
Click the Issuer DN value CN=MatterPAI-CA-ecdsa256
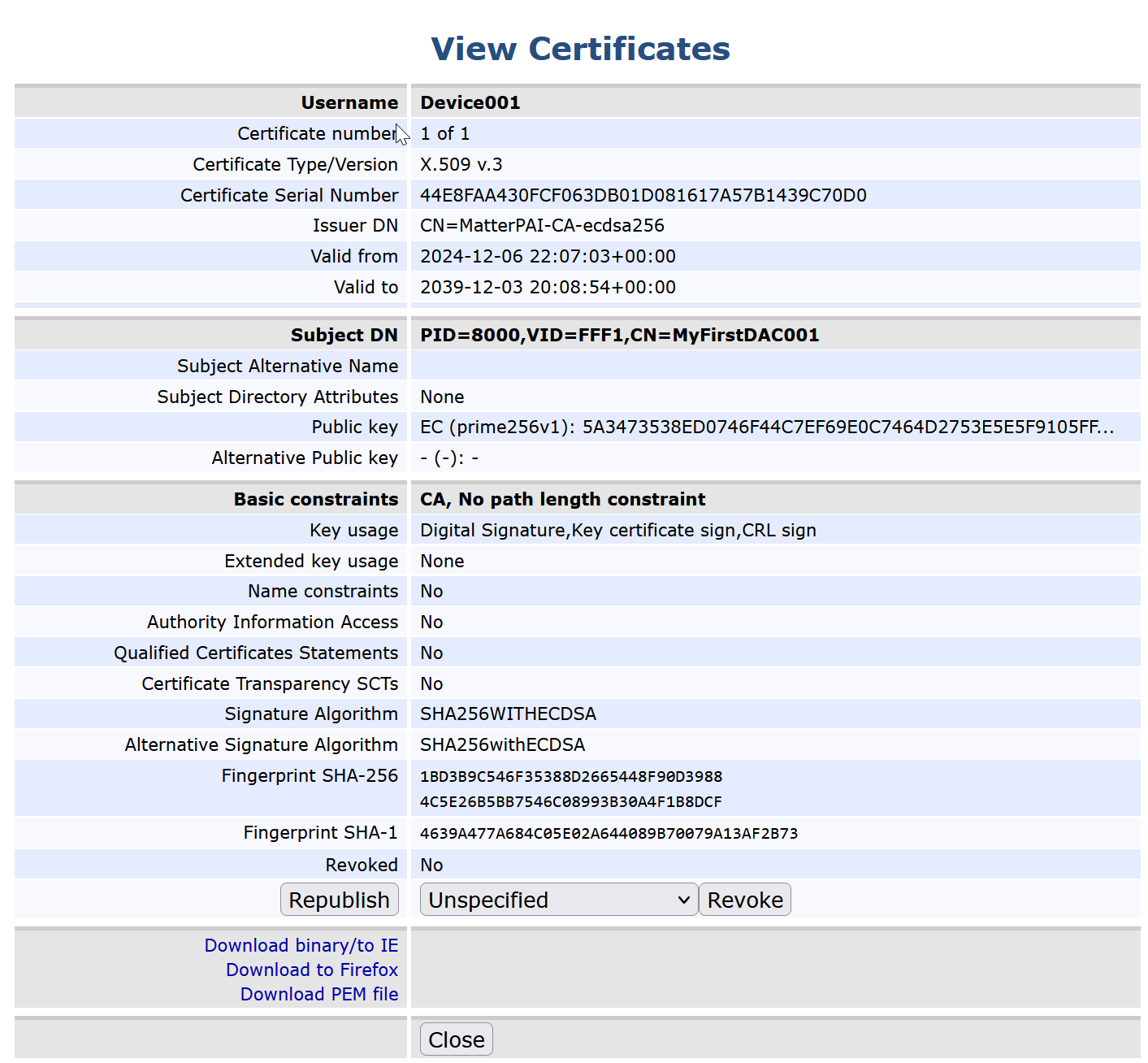(x=542, y=225)
